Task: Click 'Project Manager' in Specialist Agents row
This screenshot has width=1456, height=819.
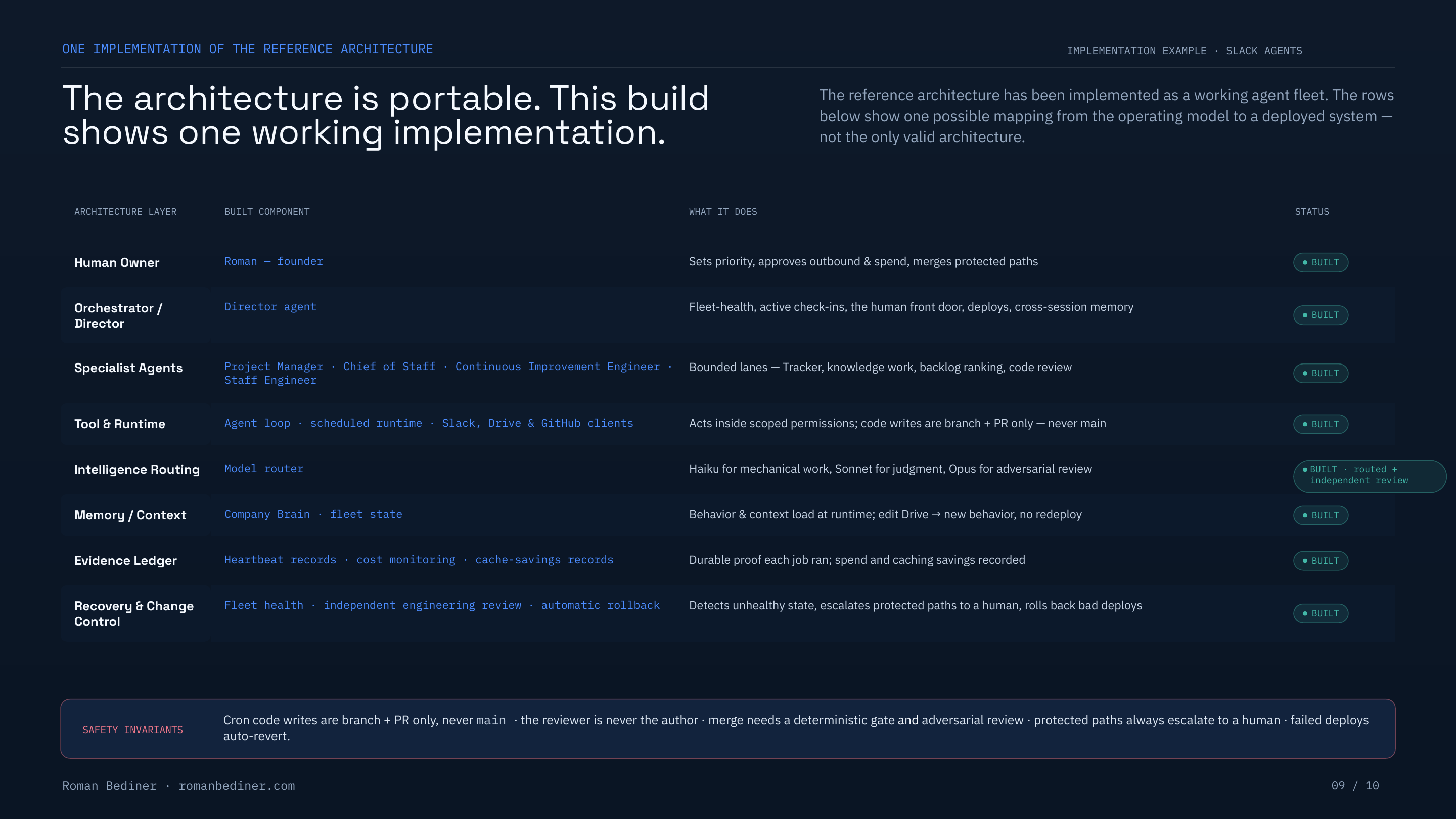Action: tap(274, 366)
